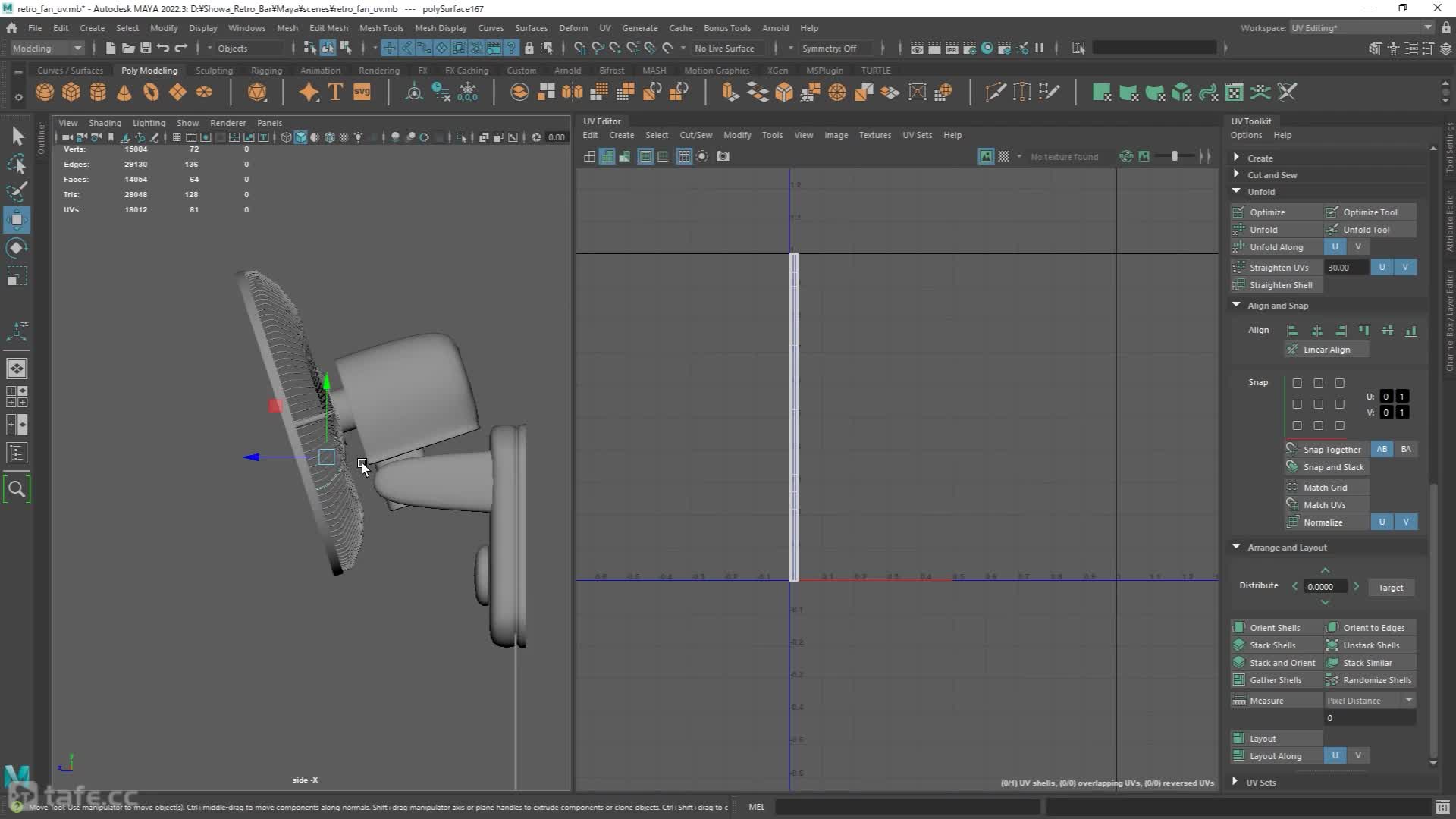1456x819 pixels.
Task: Open UV Editor Cut/Sew menu
Action: tap(695, 135)
